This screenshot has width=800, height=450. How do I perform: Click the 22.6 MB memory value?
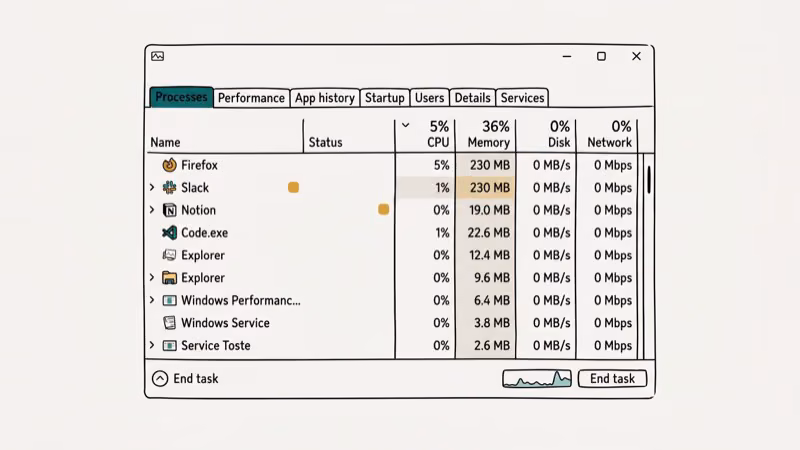pos(489,233)
